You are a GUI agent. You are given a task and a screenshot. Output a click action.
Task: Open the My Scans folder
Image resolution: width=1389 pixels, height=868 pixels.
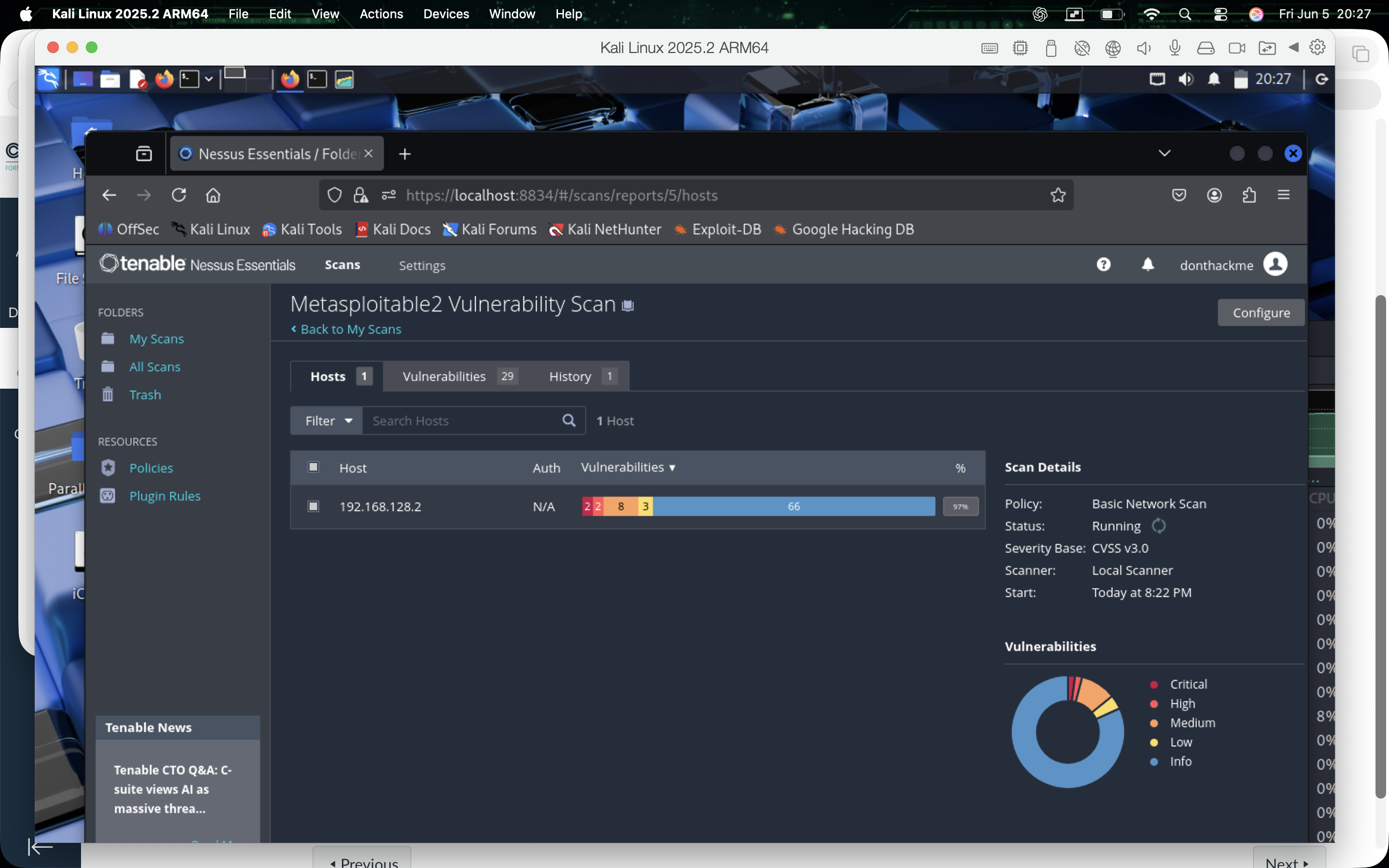(x=156, y=339)
